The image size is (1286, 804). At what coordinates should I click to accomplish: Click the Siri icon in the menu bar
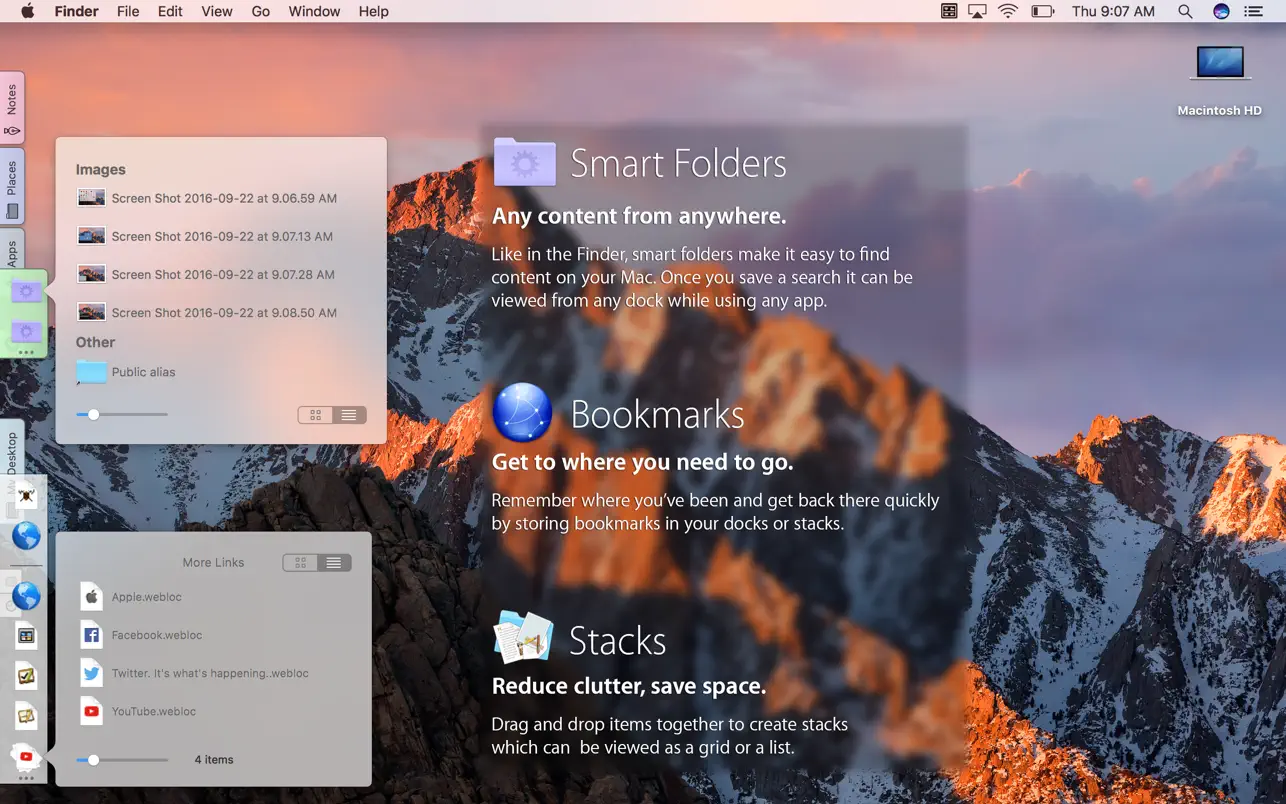[x=1221, y=11]
